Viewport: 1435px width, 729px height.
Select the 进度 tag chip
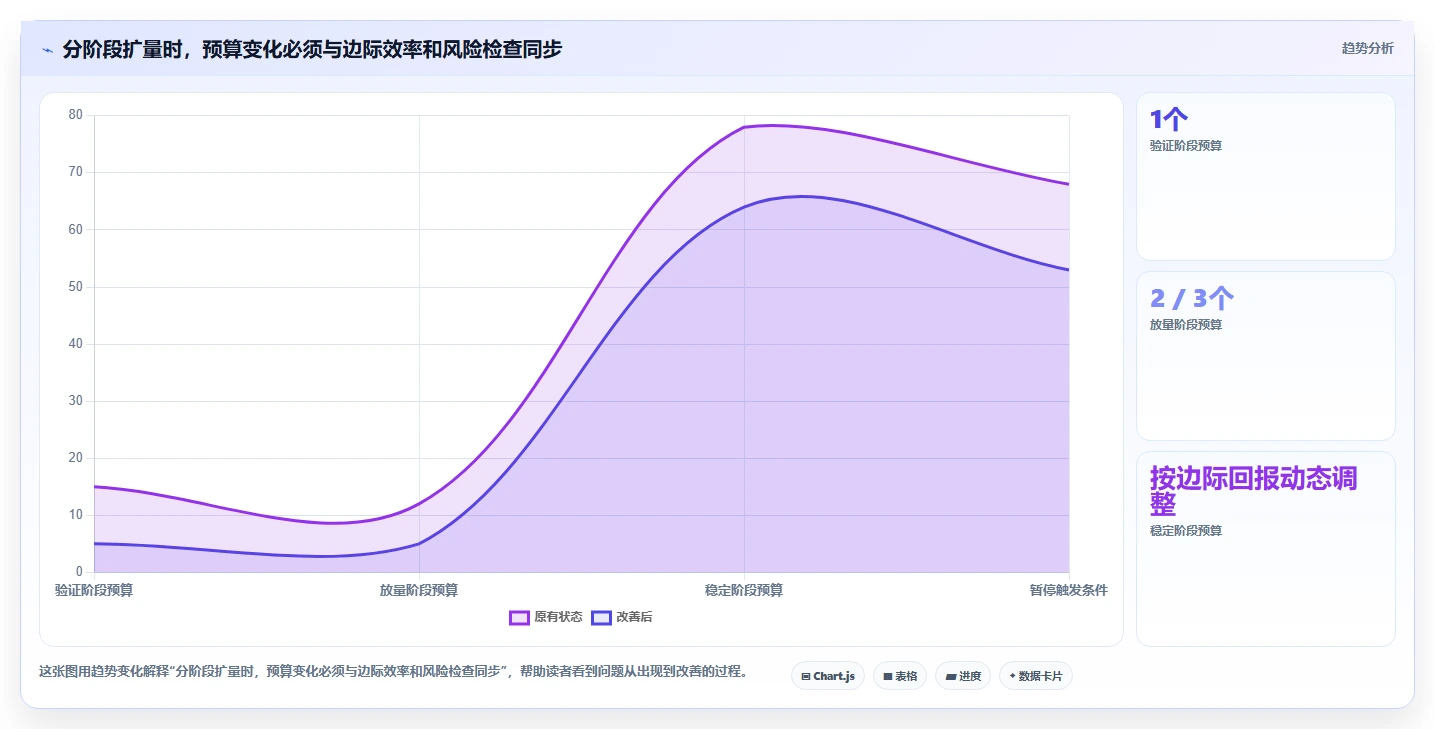coord(963,676)
